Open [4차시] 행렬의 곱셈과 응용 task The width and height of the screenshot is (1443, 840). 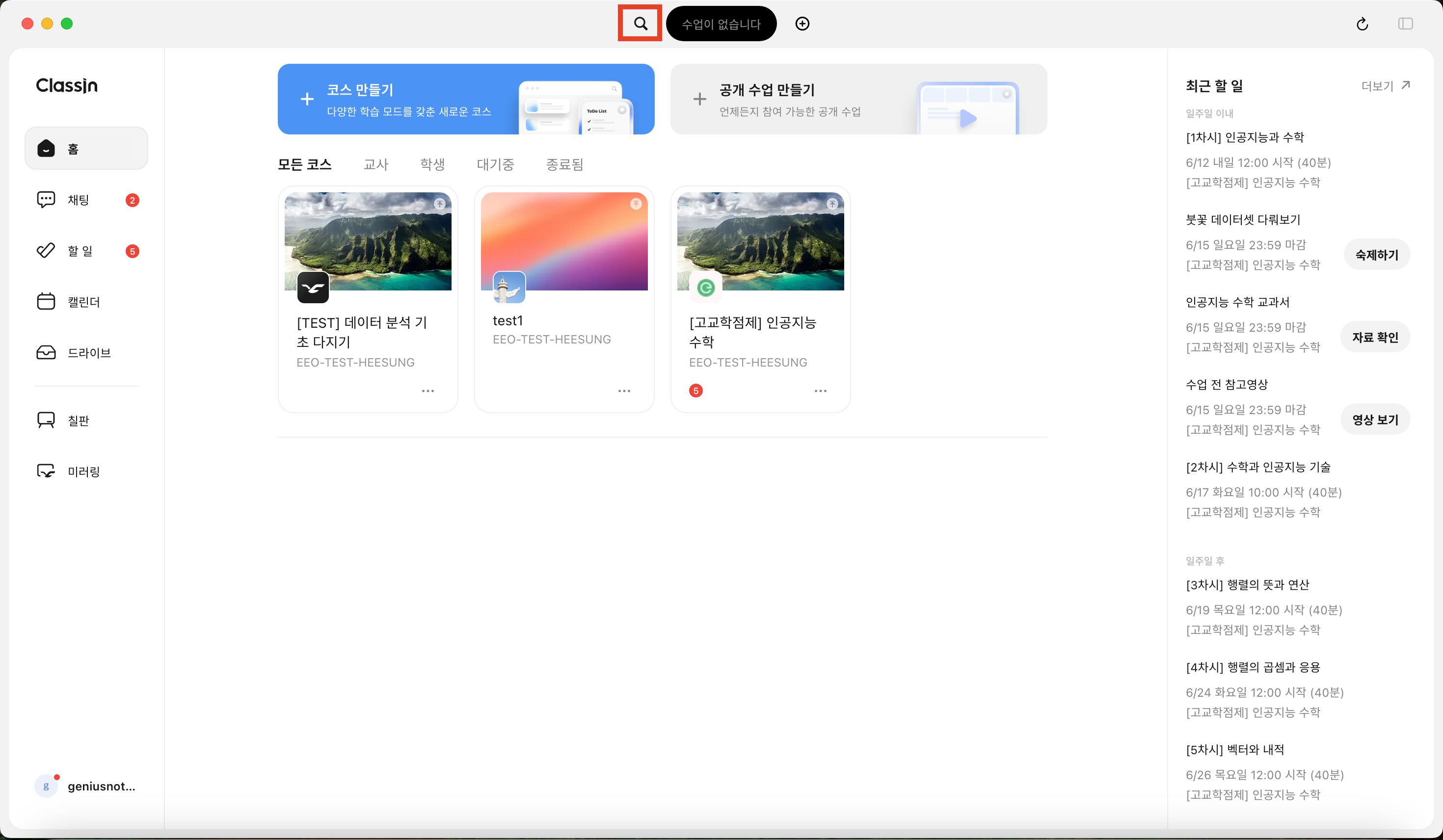pyautogui.click(x=1253, y=667)
